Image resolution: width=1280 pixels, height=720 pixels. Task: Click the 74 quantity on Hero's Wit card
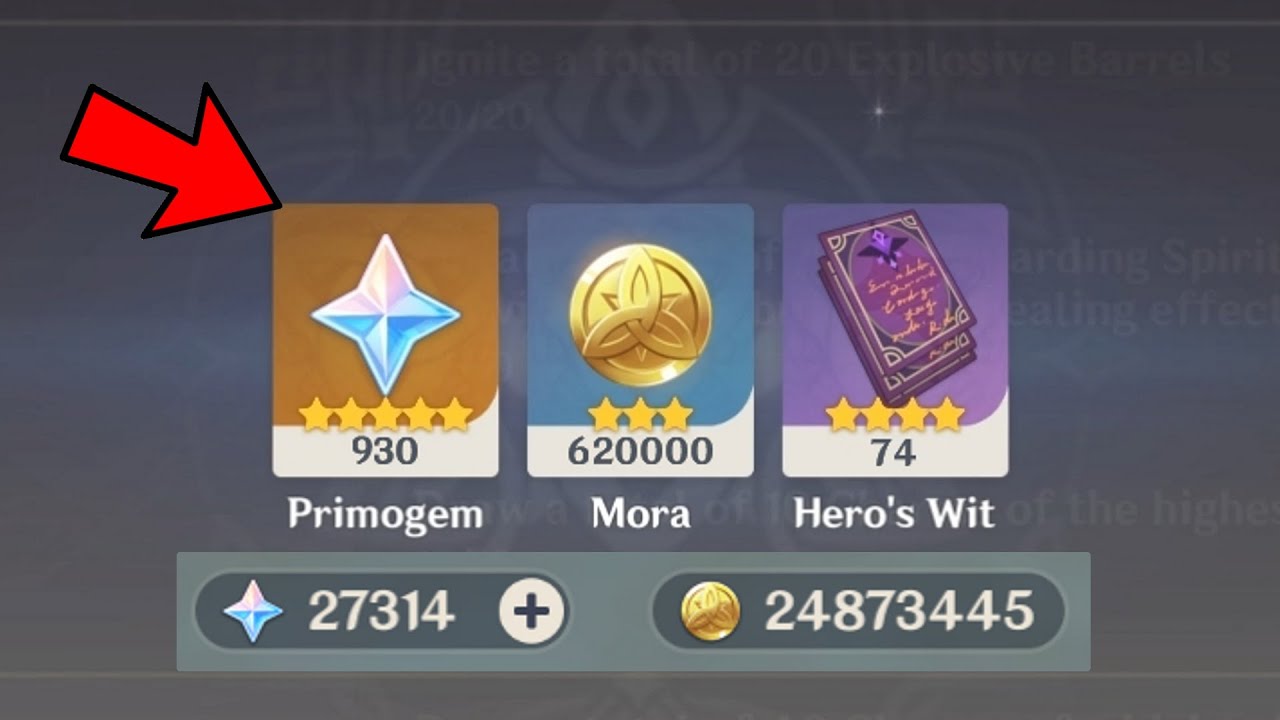click(x=894, y=452)
